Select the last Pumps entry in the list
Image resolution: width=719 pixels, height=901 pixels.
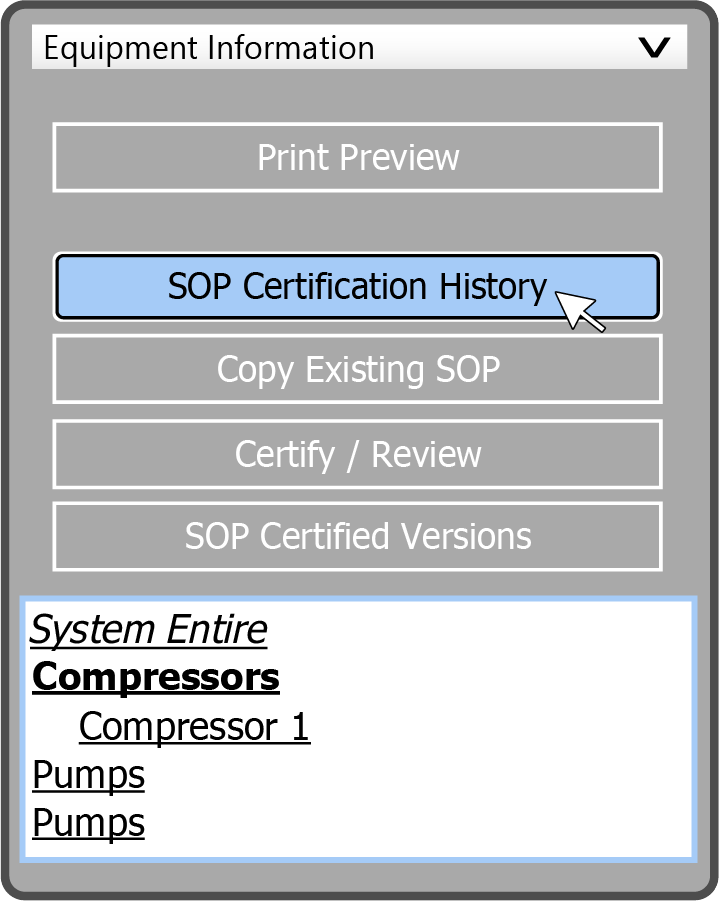tap(89, 823)
